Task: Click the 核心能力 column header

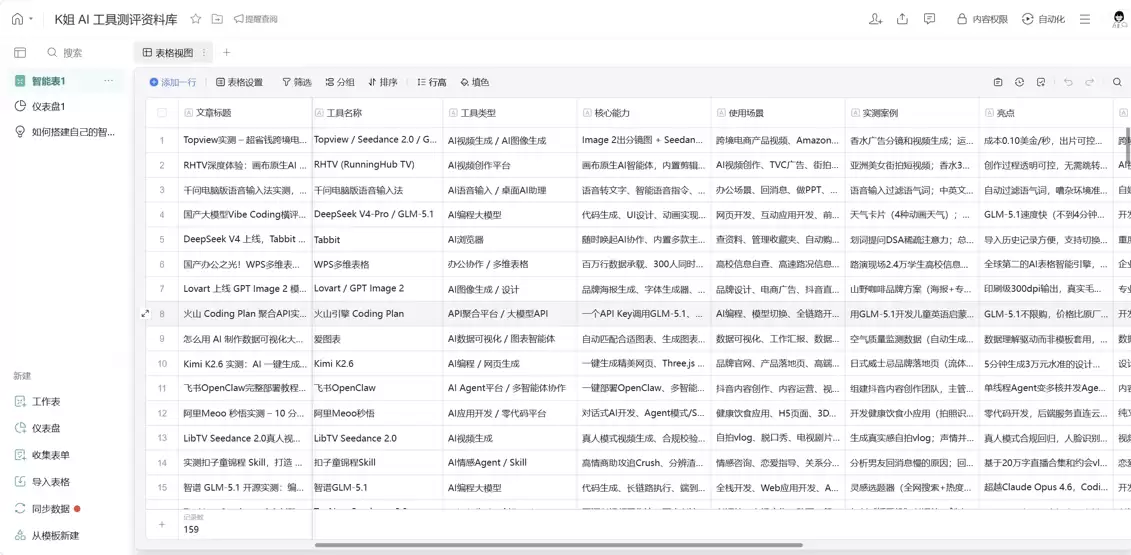Action: pyautogui.click(x=644, y=113)
